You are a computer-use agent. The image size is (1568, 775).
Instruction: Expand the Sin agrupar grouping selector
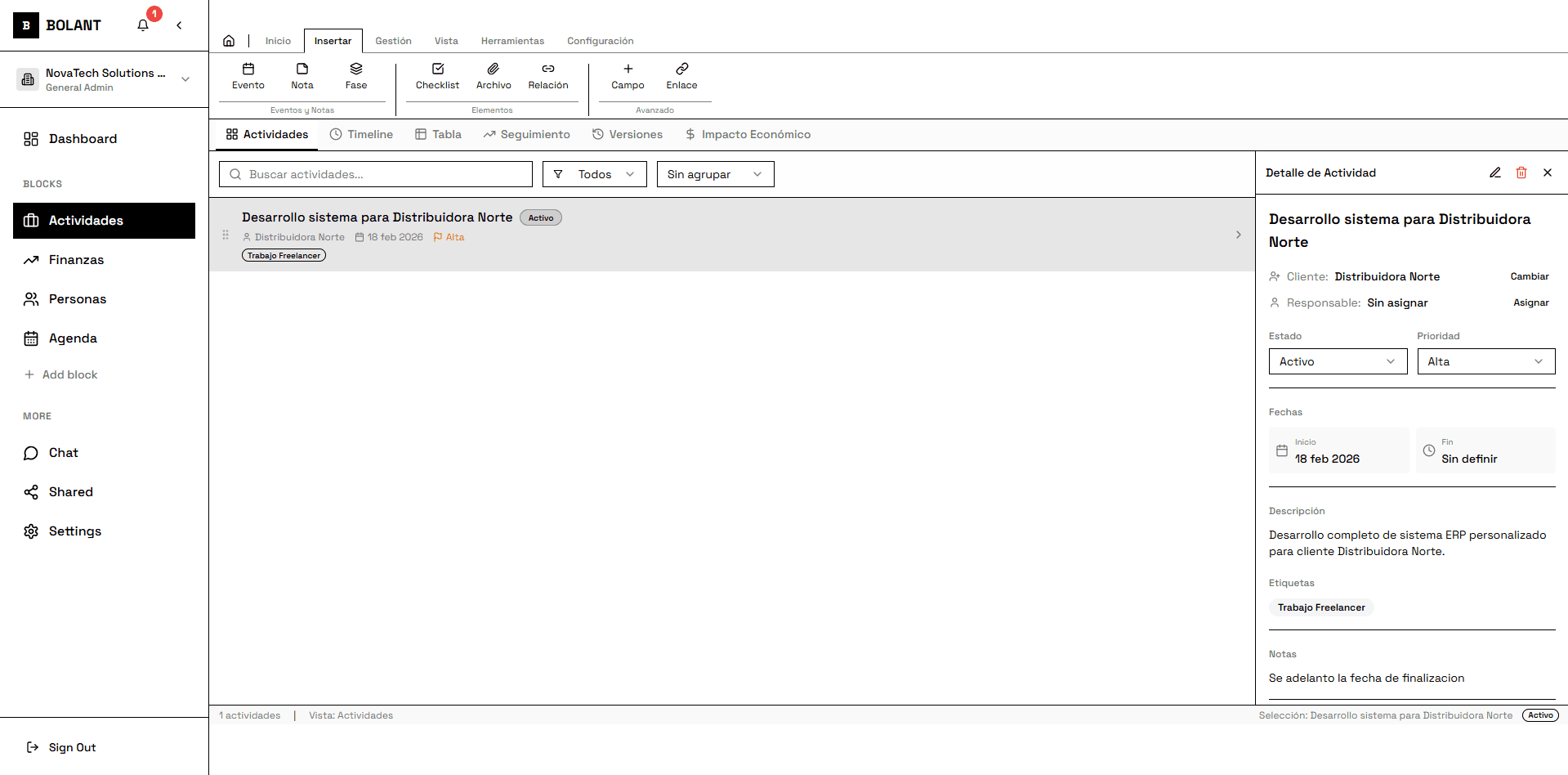(x=714, y=173)
